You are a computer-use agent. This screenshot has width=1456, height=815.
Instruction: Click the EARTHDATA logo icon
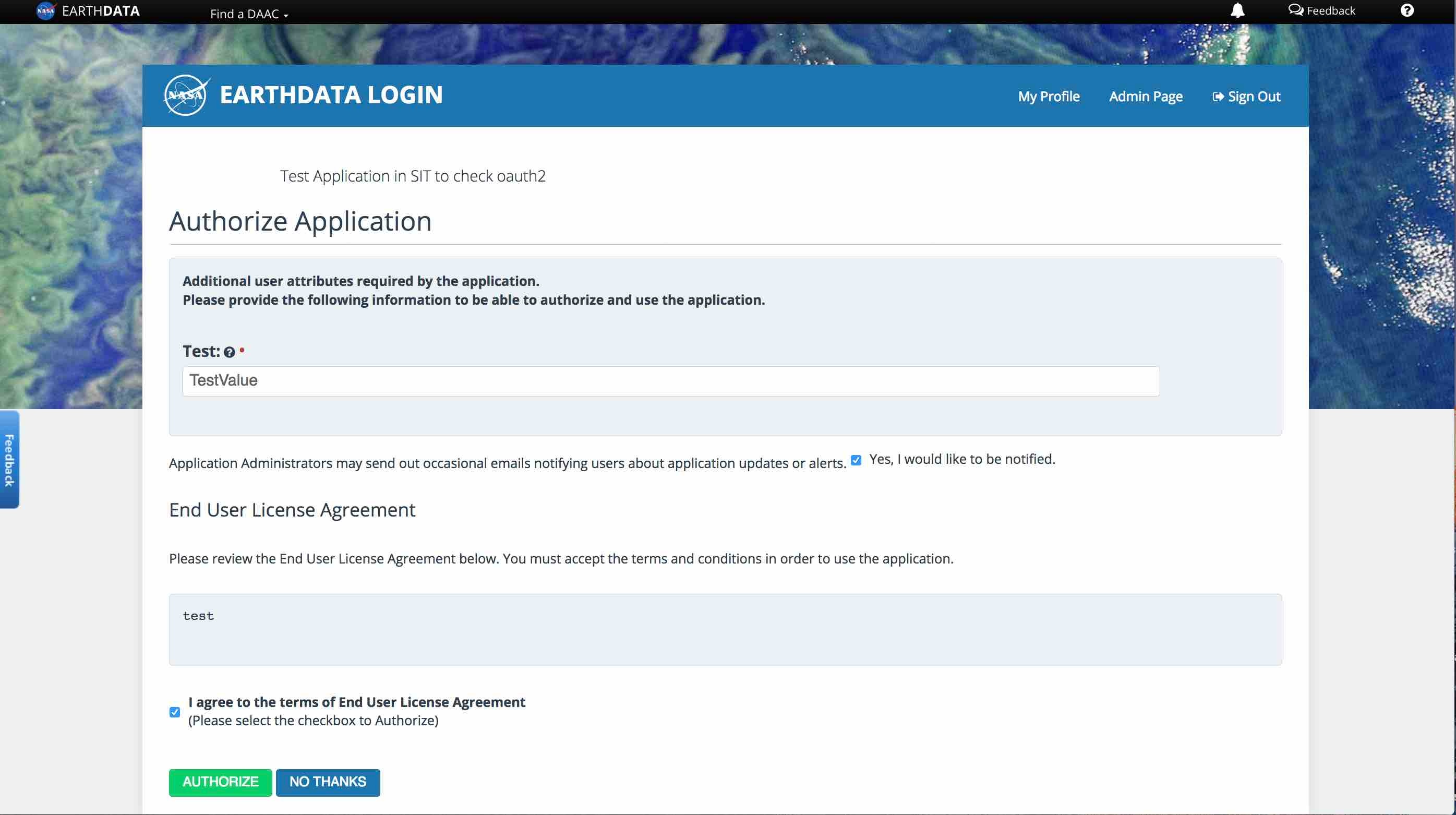pyautogui.click(x=46, y=11)
